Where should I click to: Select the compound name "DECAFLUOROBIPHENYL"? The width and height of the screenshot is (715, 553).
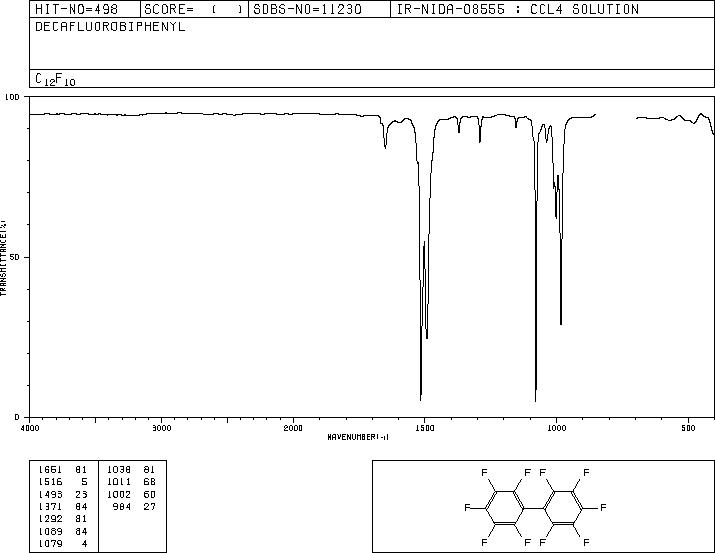tap(110, 27)
